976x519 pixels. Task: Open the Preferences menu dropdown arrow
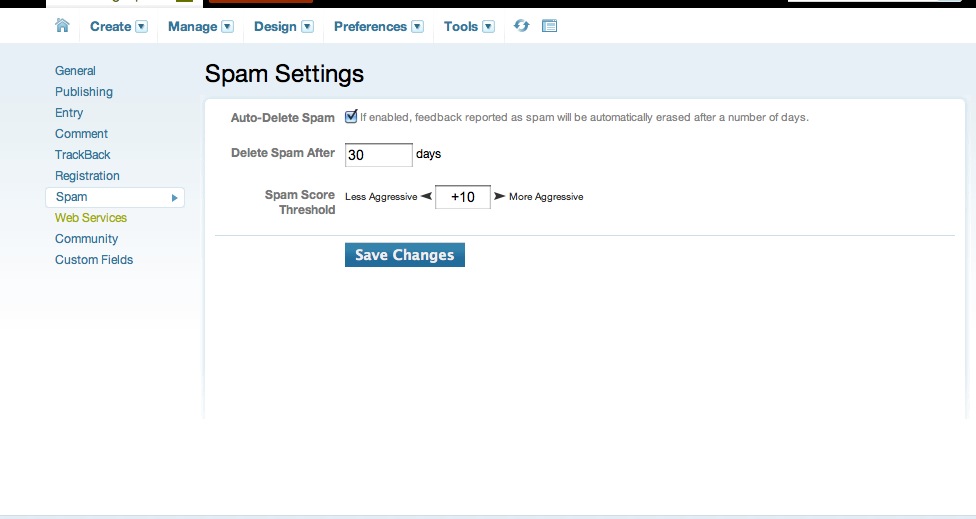(x=418, y=26)
